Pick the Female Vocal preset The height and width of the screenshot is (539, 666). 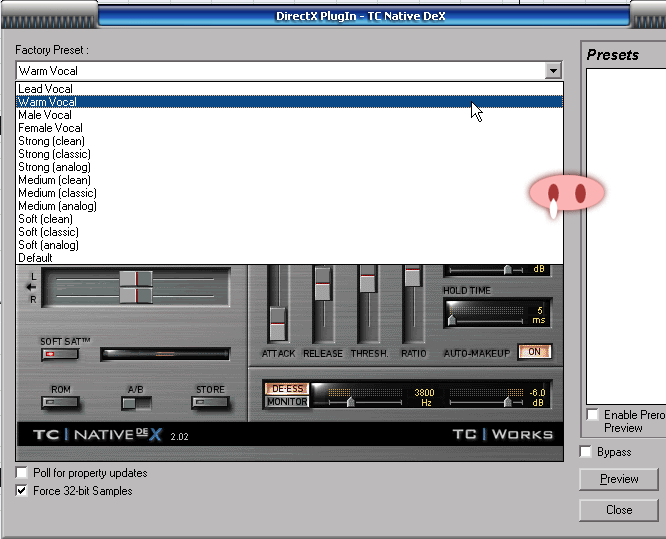click(x=290, y=128)
